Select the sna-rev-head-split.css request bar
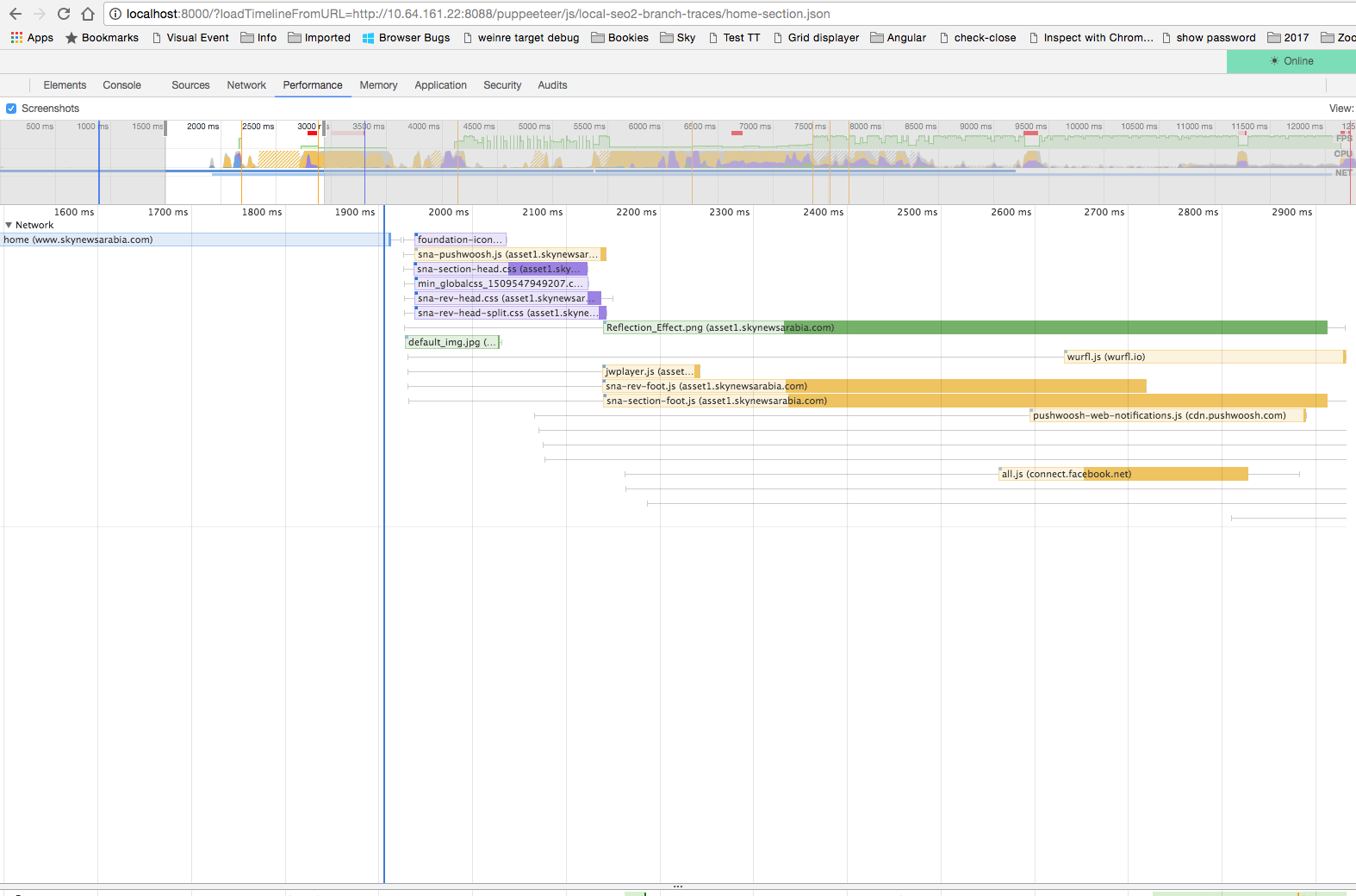Screen dimensions: 1356x896 [510, 313]
